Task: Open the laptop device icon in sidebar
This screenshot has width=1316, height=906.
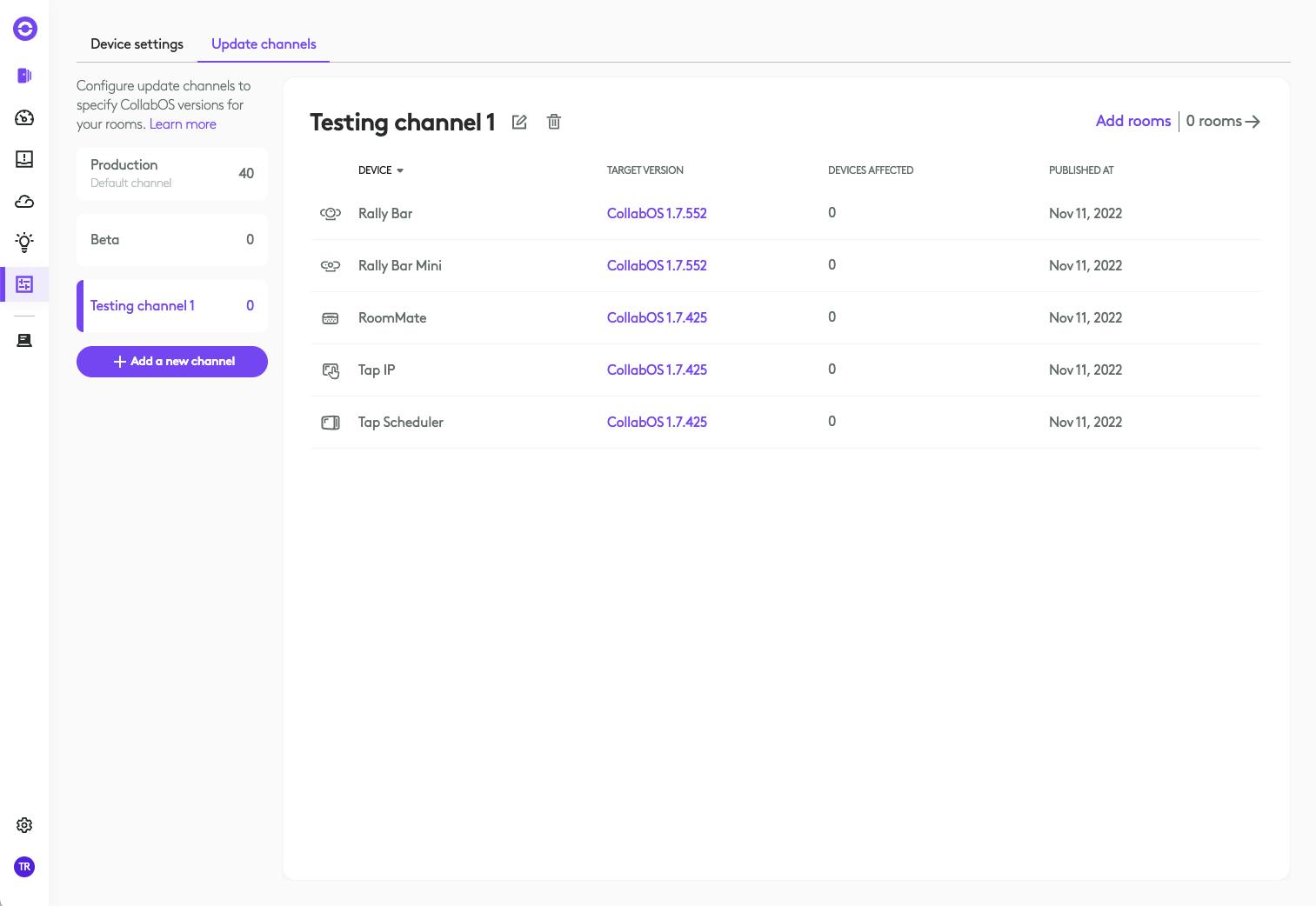Action: coord(24,340)
